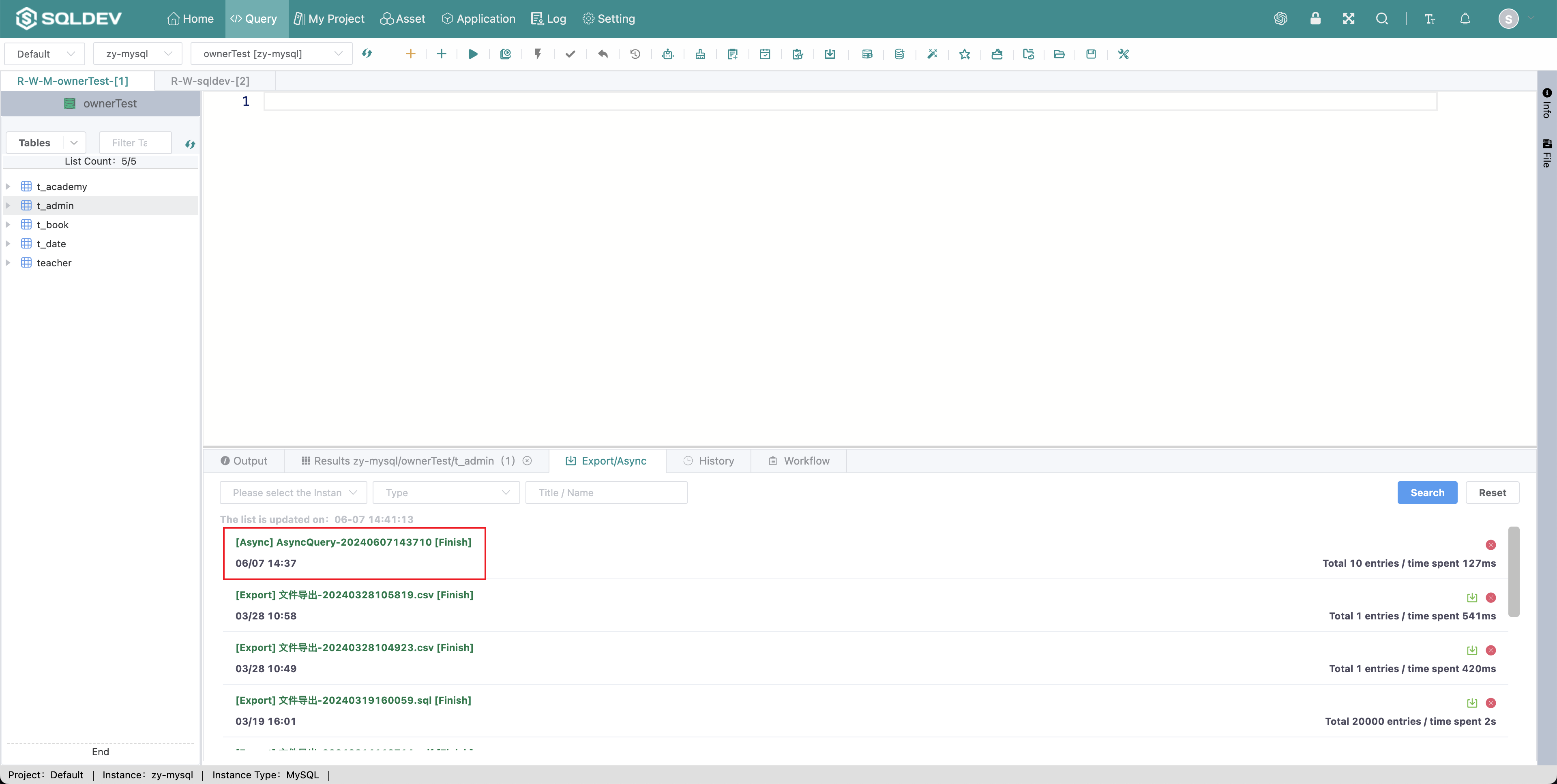Open the Home menu
Screen dimensions: 1557x784
[x=191, y=19]
